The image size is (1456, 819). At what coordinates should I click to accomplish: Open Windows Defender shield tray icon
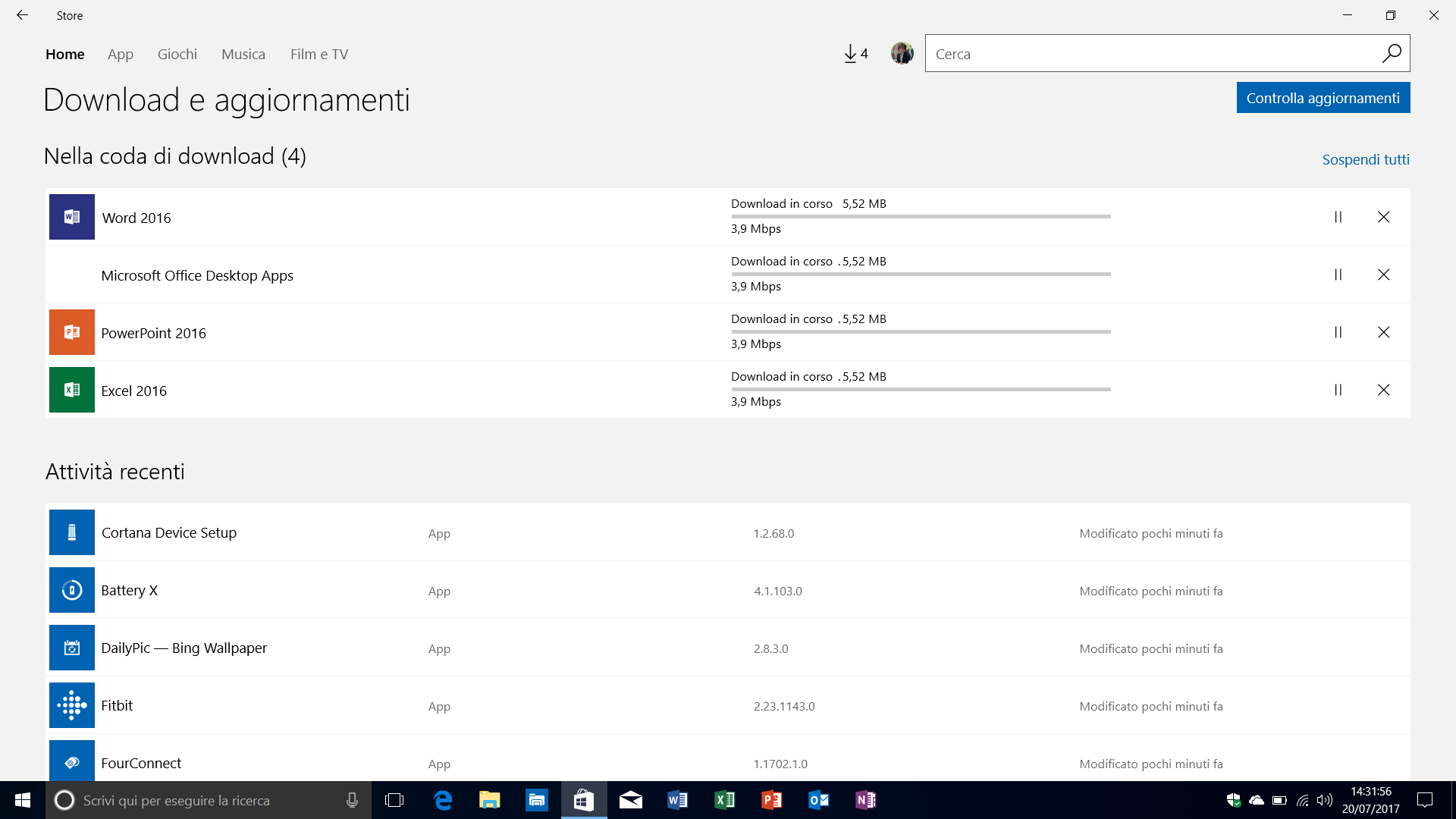pos(1234,800)
